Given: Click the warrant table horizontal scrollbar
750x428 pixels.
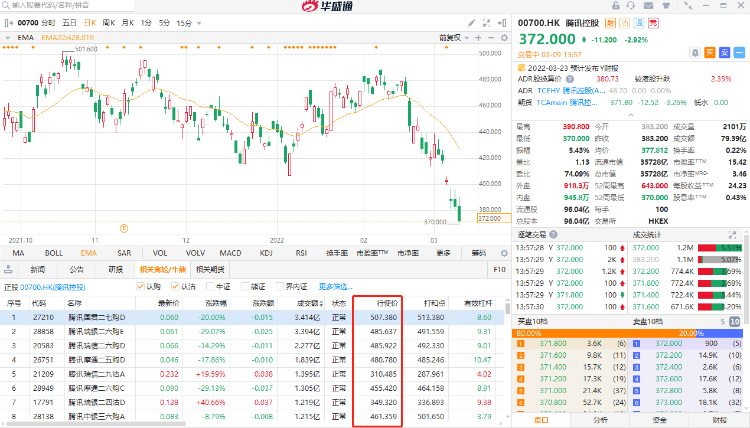Looking at the screenshot, I should [x=96, y=424].
